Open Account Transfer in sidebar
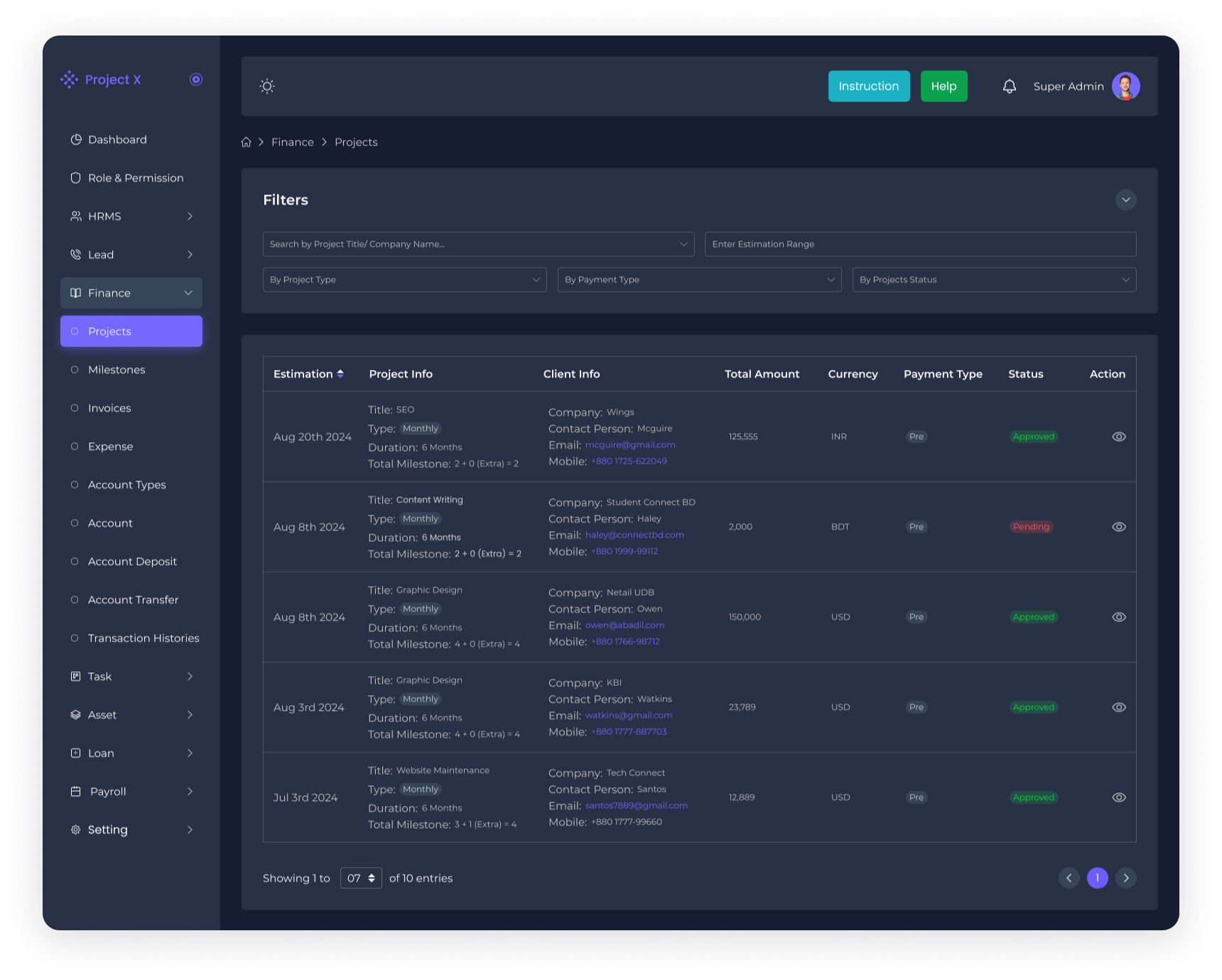 point(131,600)
